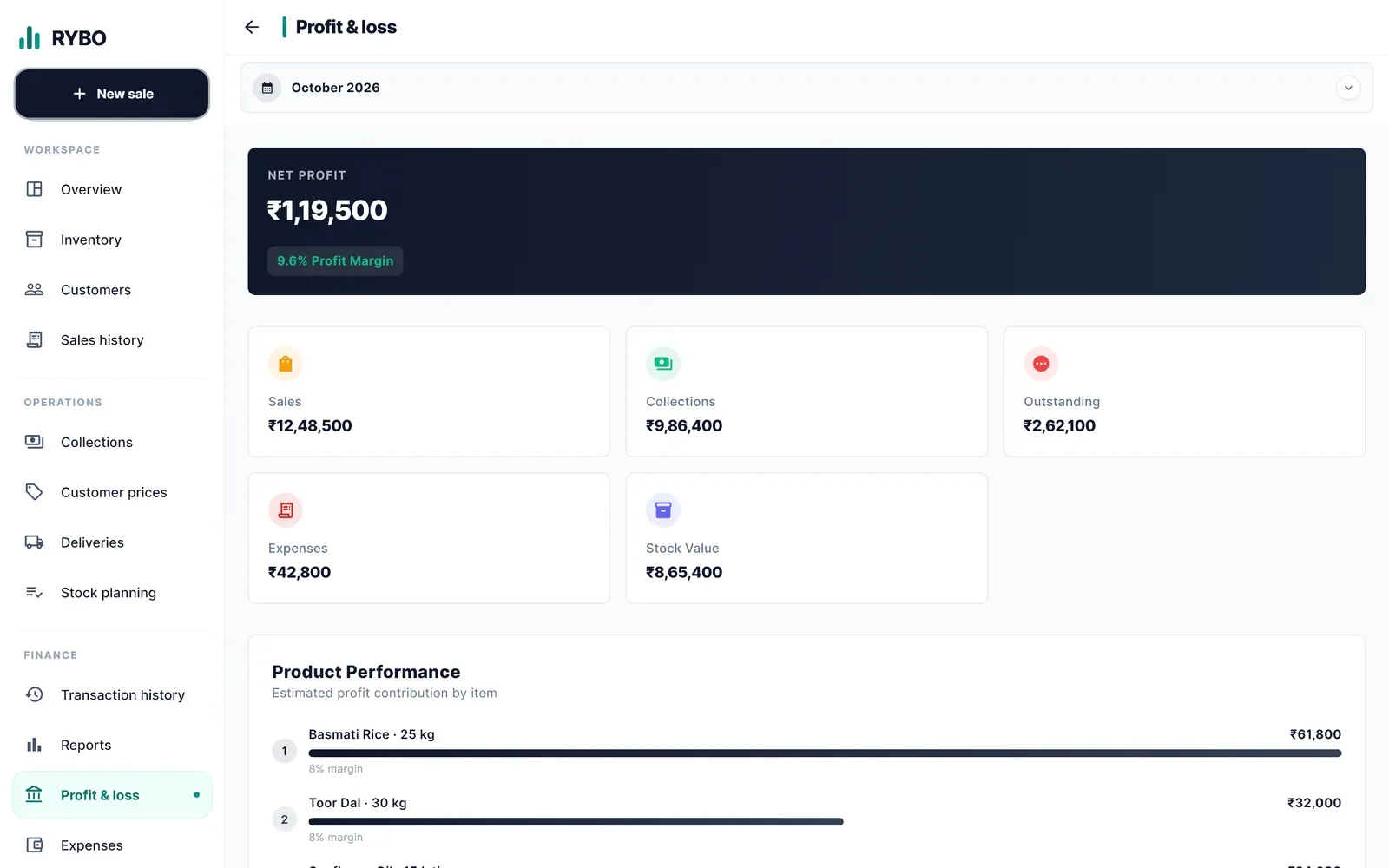Click the Basmati Rice profit progress bar
Image resolution: width=1389 pixels, height=868 pixels.
tap(825, 753)
